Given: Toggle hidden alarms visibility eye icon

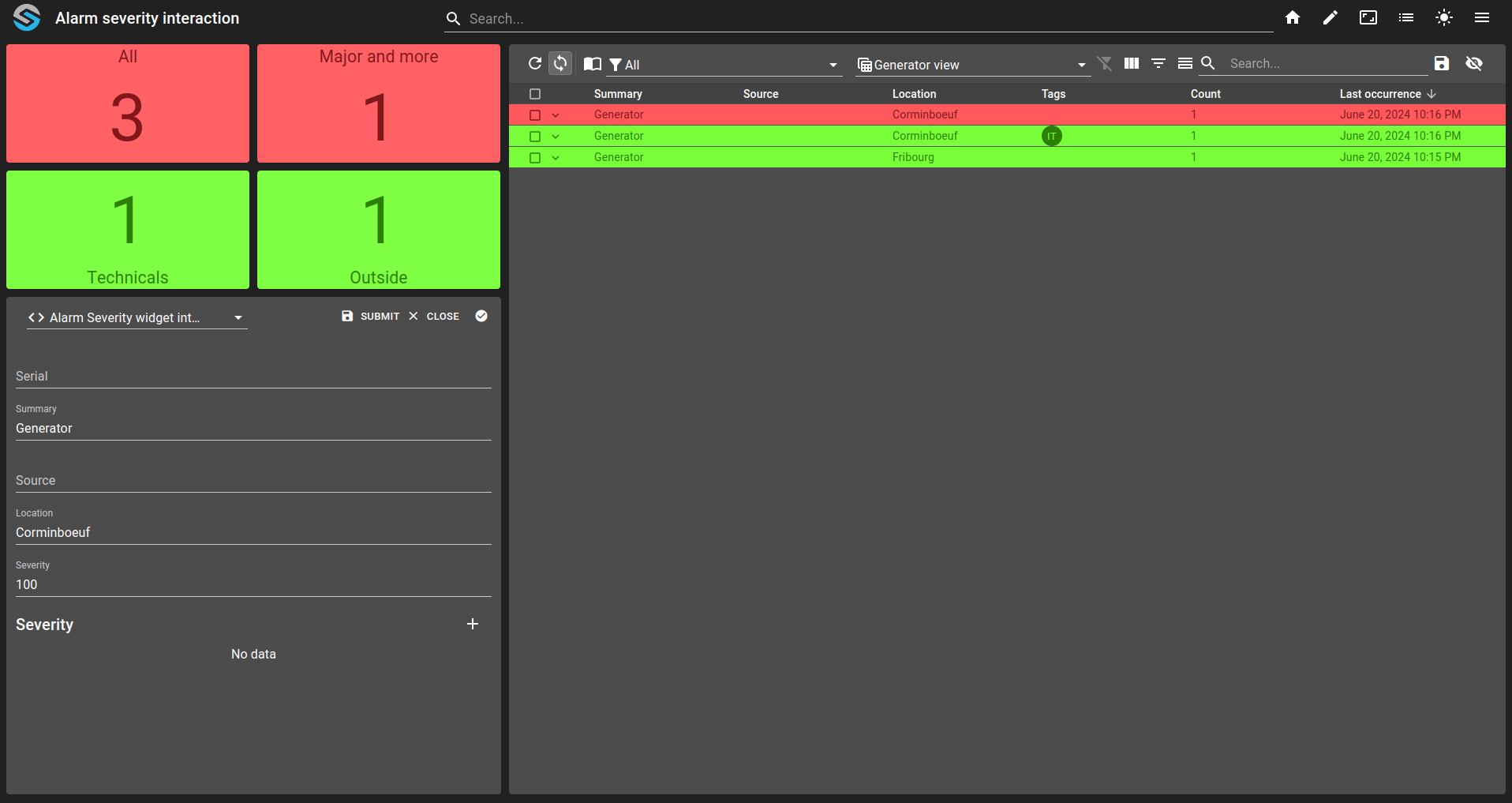Looking at the screenshot, I should click(1474, 63).
